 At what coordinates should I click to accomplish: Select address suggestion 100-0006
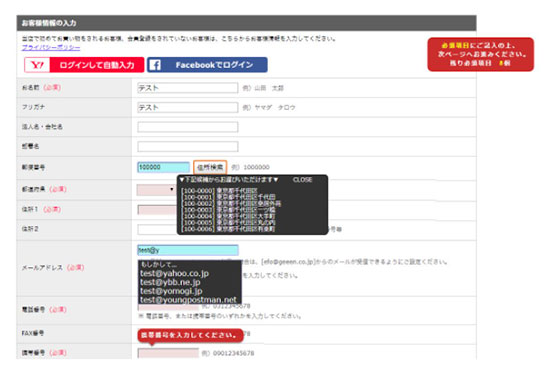coord(228,229)
